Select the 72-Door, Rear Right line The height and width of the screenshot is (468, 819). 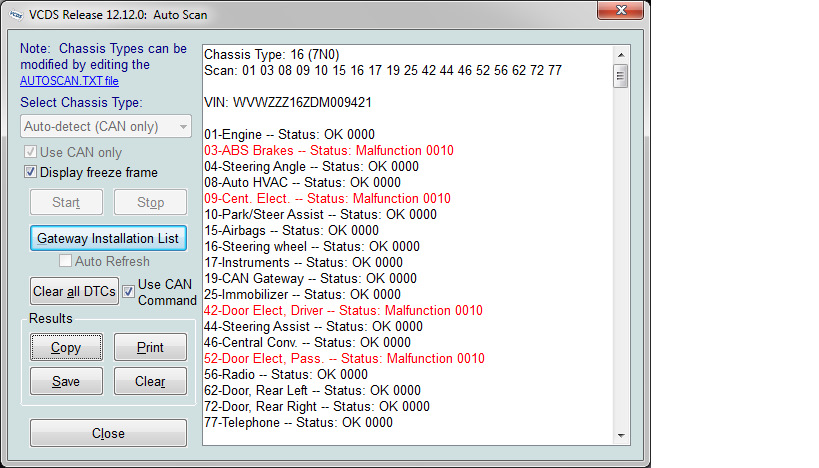[317, 406]
